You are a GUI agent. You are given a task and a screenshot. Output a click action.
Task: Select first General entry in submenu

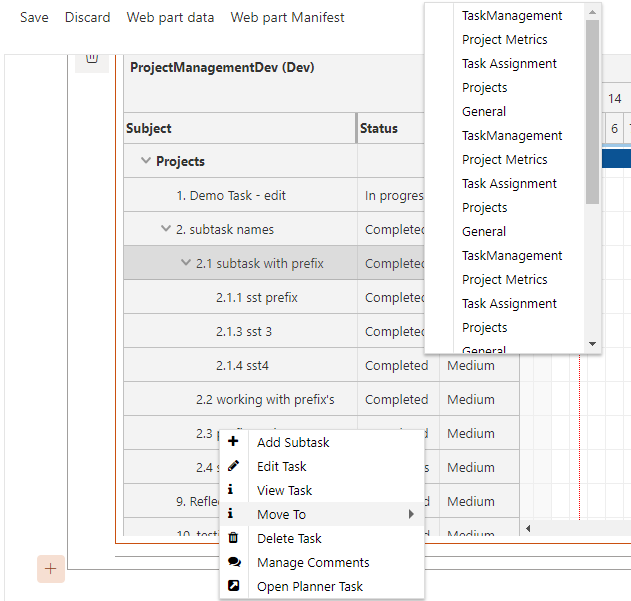(484, 112)
